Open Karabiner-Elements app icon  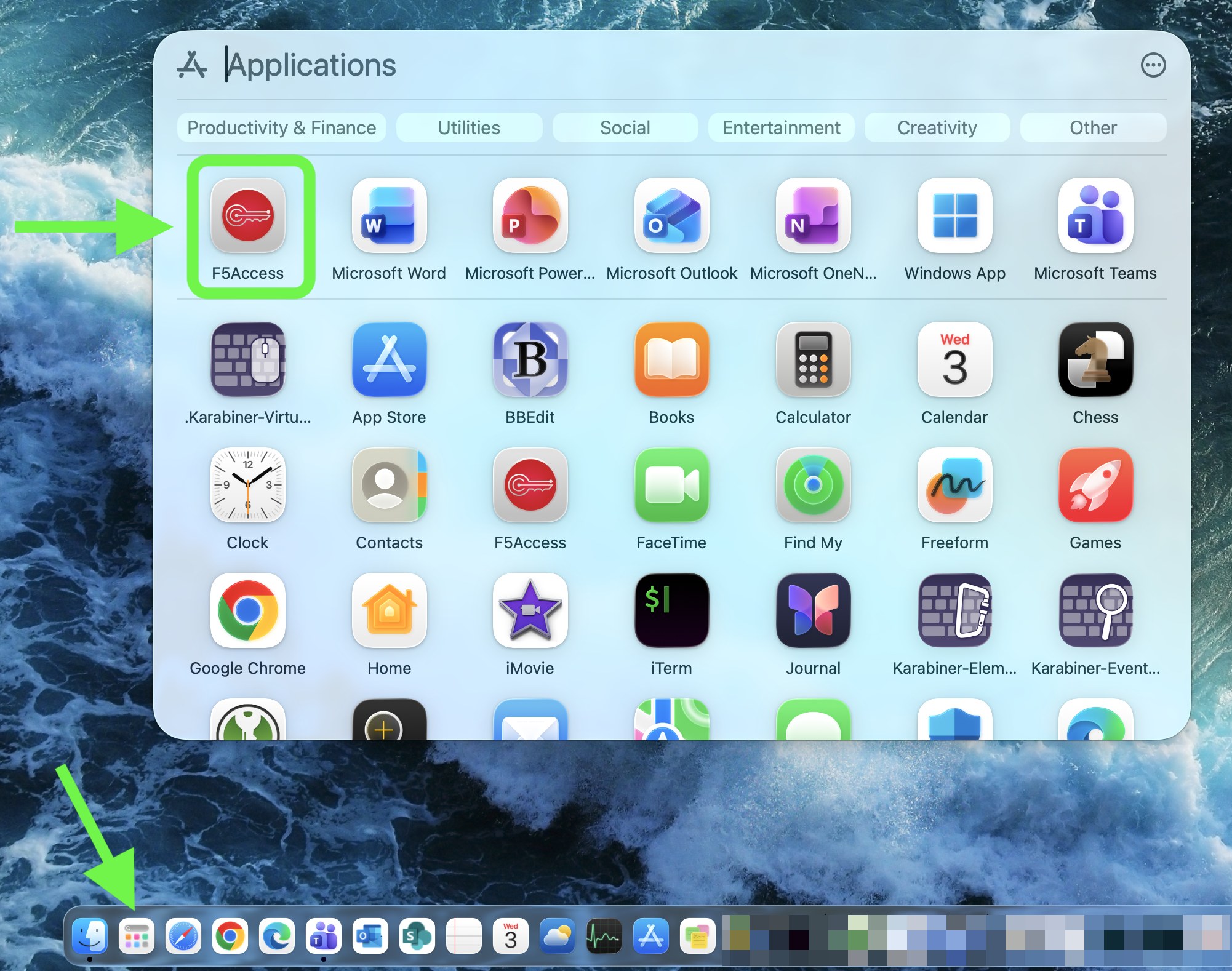[x=955, y=610]
